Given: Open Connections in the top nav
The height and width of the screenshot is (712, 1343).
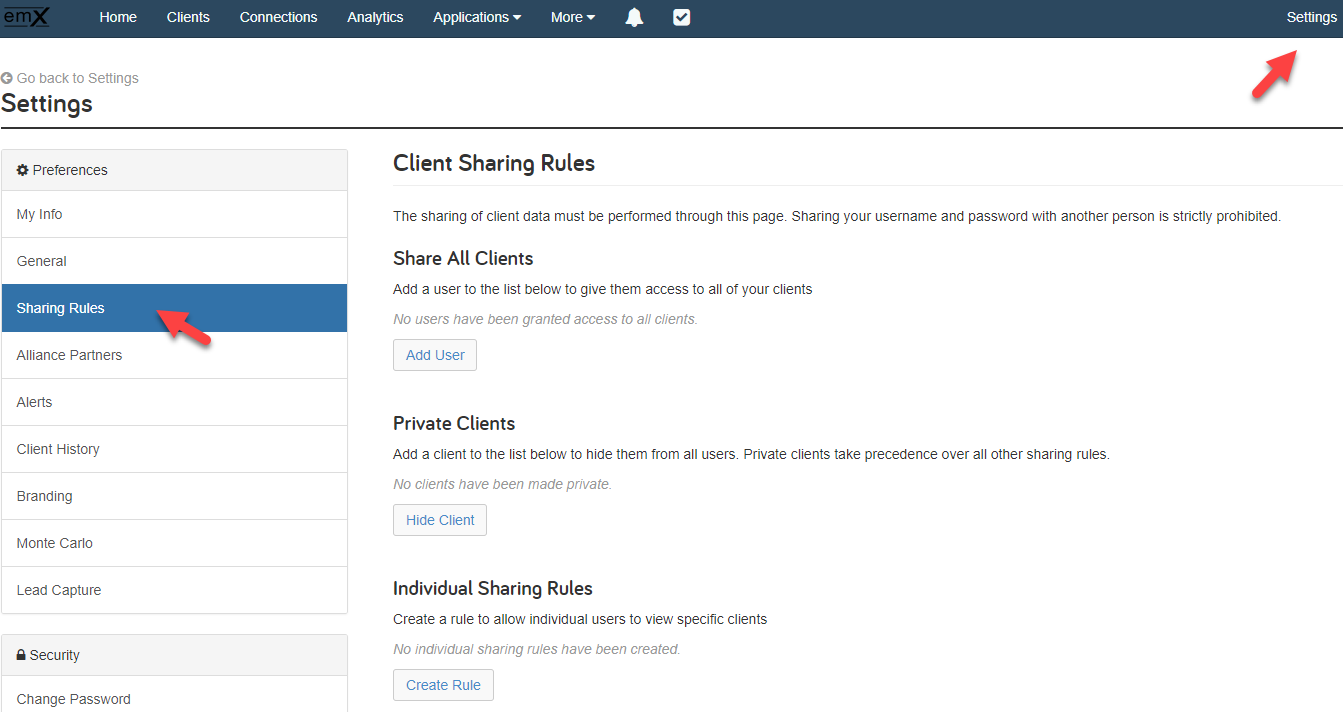Looking at the screenshot, I should [x=278, y=17].
